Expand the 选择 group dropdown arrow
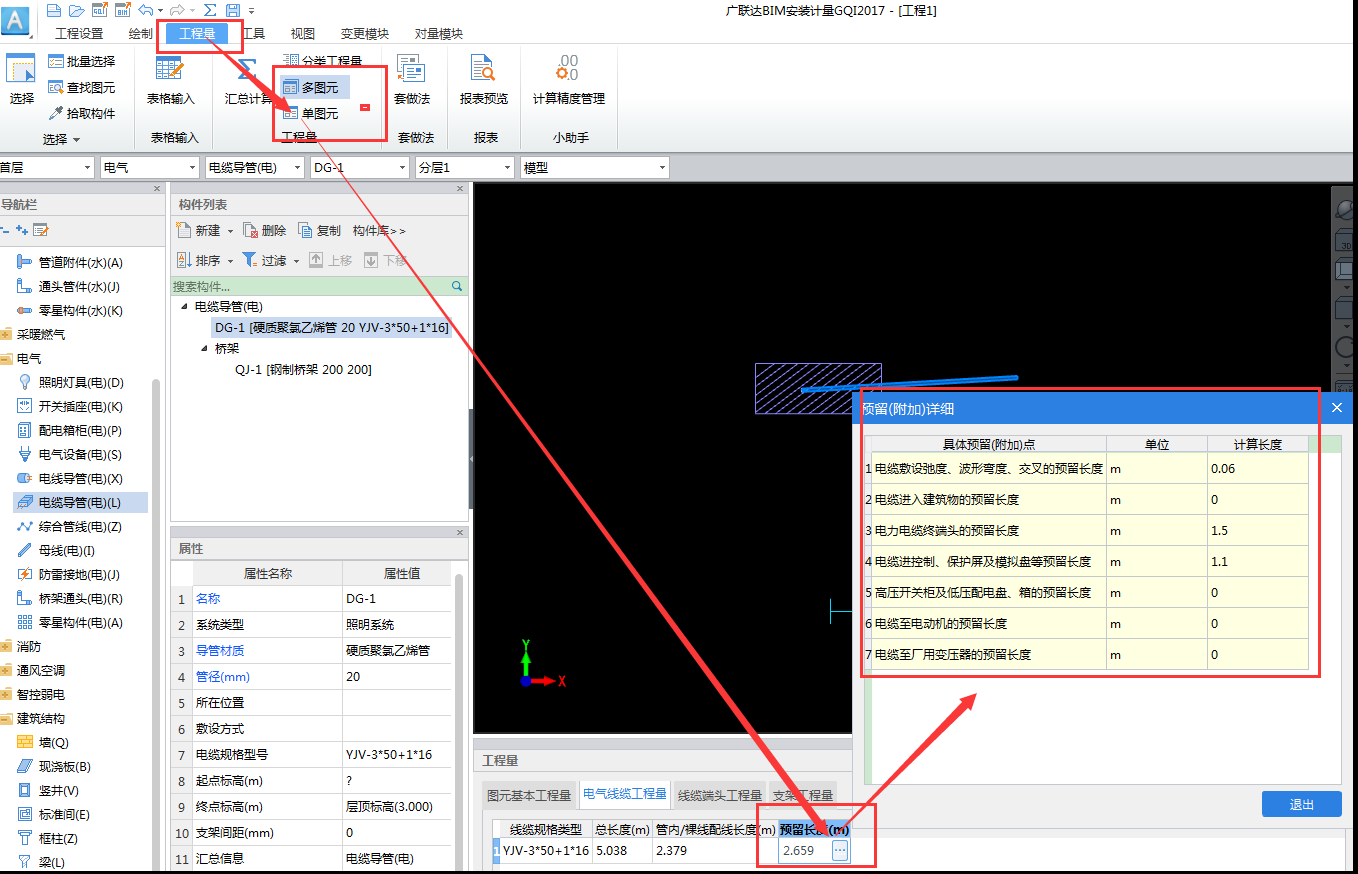The image size is (1358, 874). pos(76,139)
